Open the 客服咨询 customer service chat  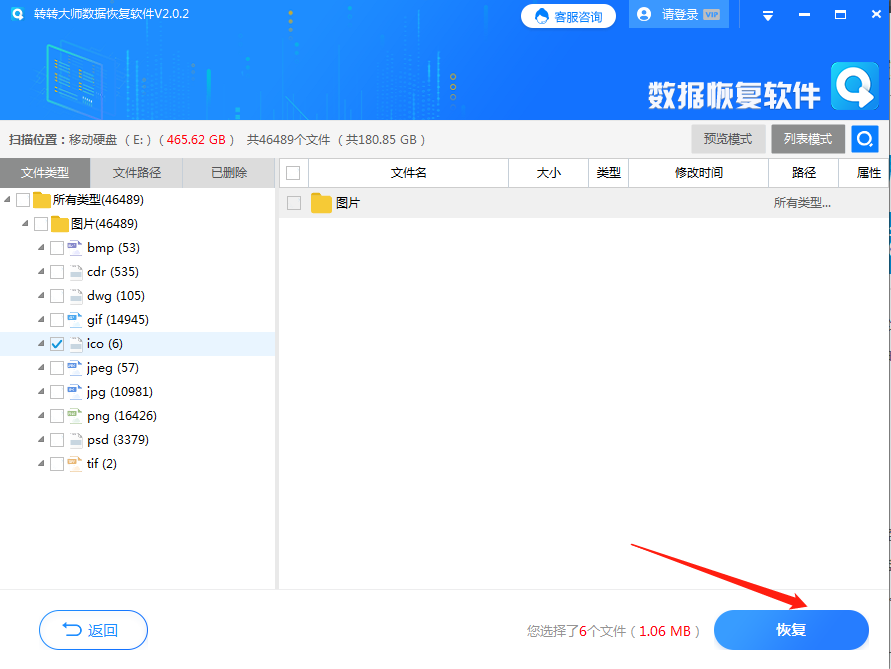coord(568,15)
